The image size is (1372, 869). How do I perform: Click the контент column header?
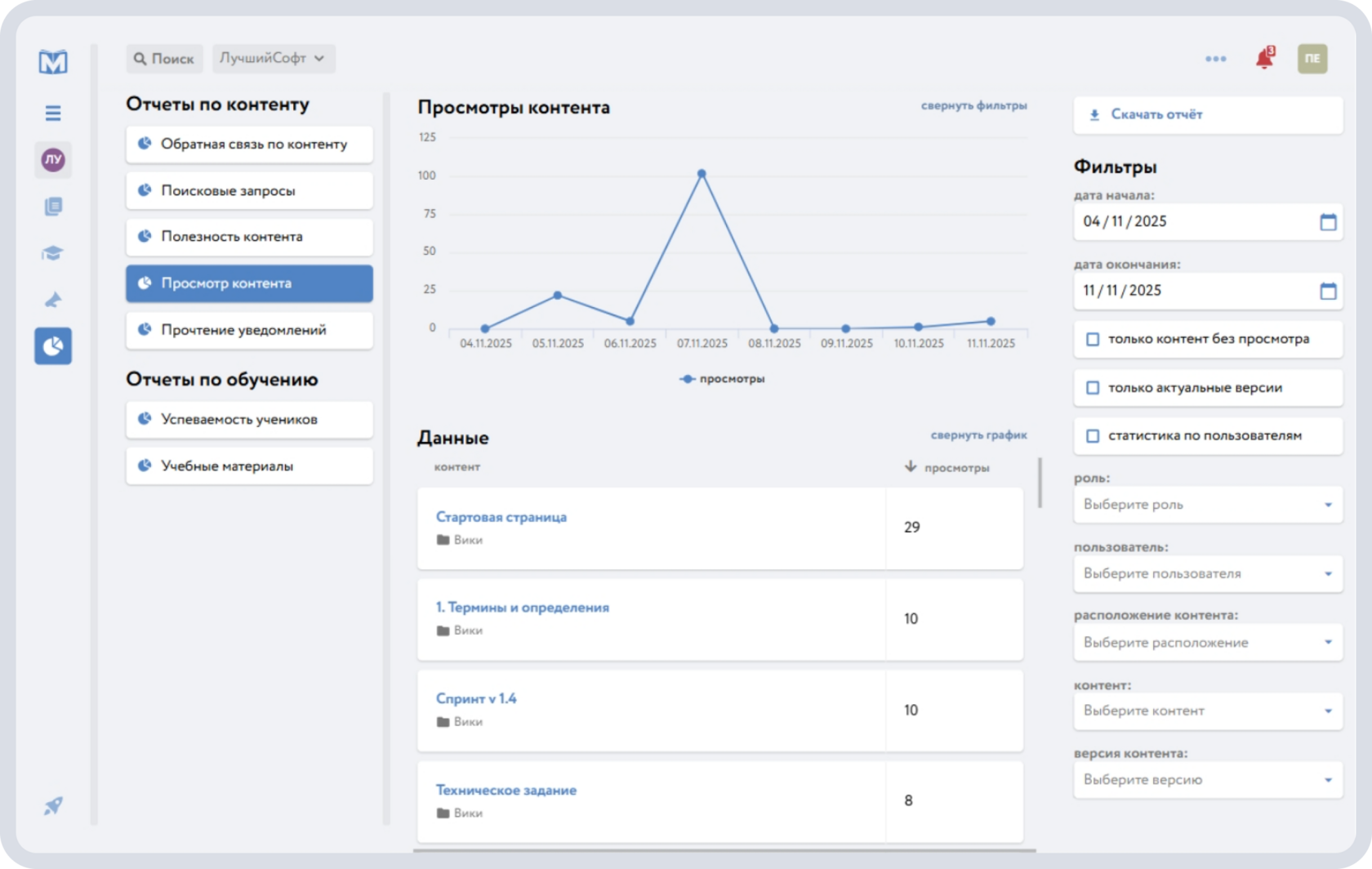[x=457, y=467]
